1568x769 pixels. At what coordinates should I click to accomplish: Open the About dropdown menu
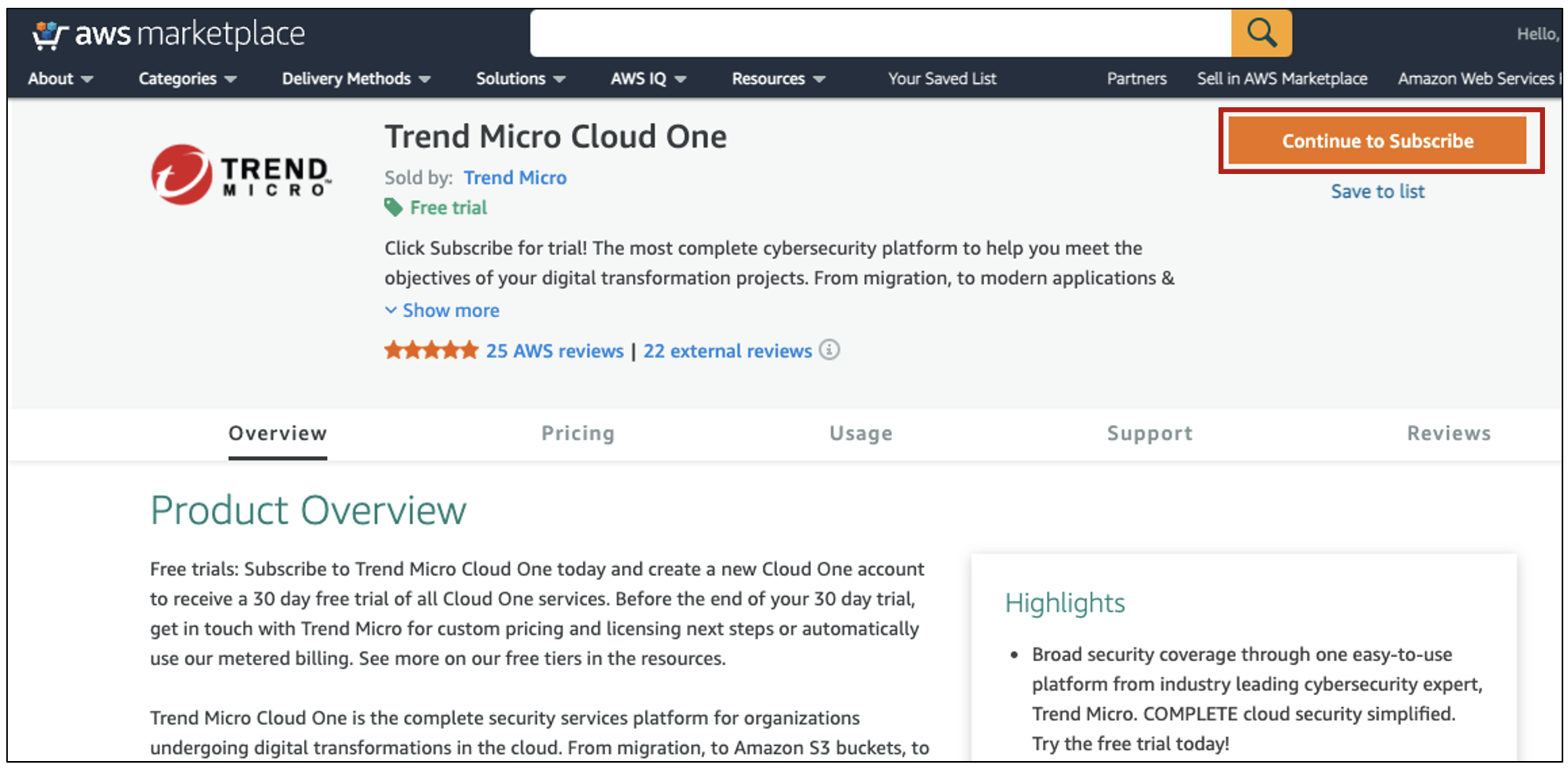60,79
